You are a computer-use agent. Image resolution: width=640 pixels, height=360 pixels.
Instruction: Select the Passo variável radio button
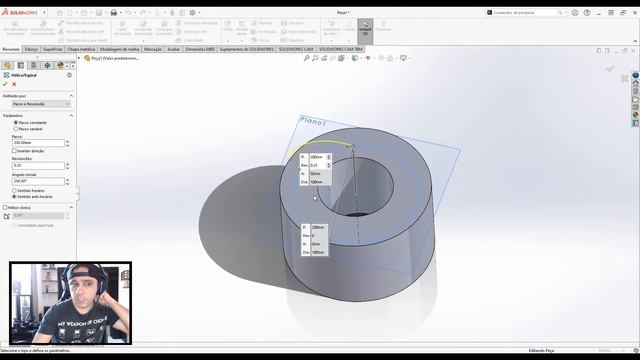click(16, 129)
